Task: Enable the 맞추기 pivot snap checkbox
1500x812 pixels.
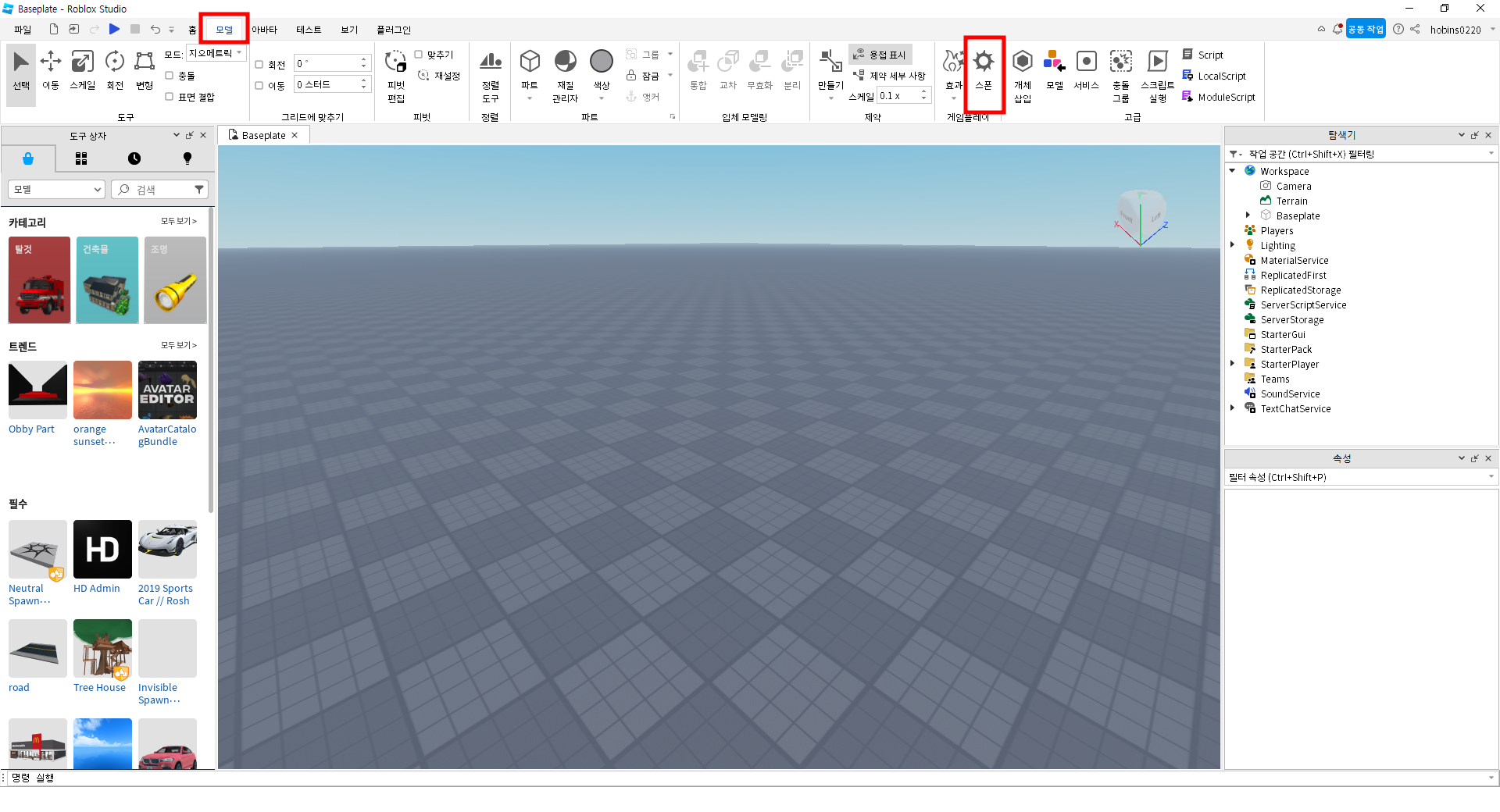Action: coord(419,55)
